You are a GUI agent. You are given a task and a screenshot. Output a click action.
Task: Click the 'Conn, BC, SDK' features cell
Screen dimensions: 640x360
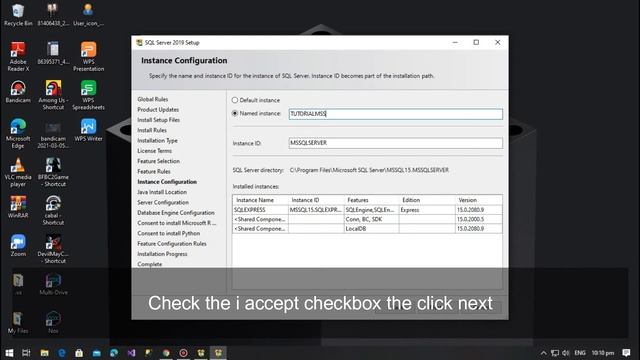pyautogui.click(x=371, y=219)
